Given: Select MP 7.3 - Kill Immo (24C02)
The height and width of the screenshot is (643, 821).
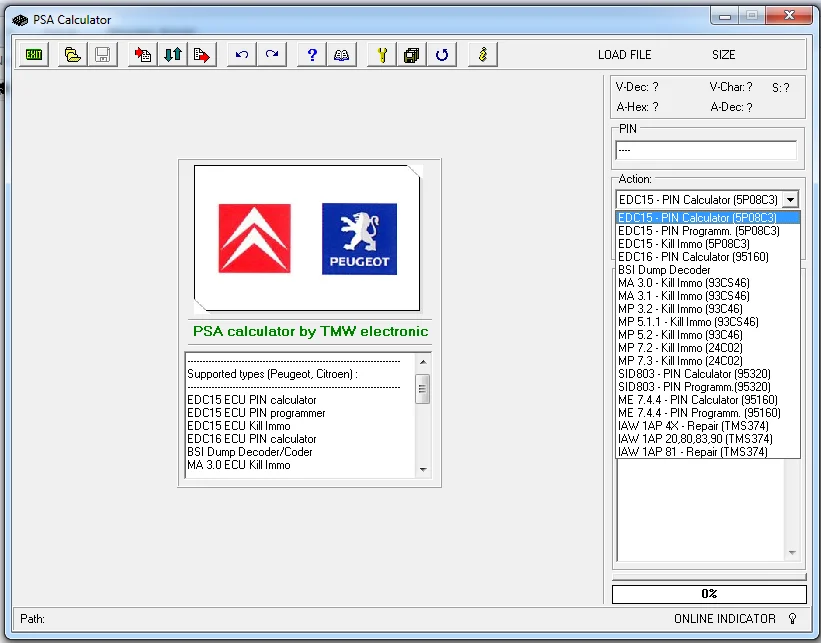Looking at the screenshot, I should pyautogui.click(x=708, y=361).
